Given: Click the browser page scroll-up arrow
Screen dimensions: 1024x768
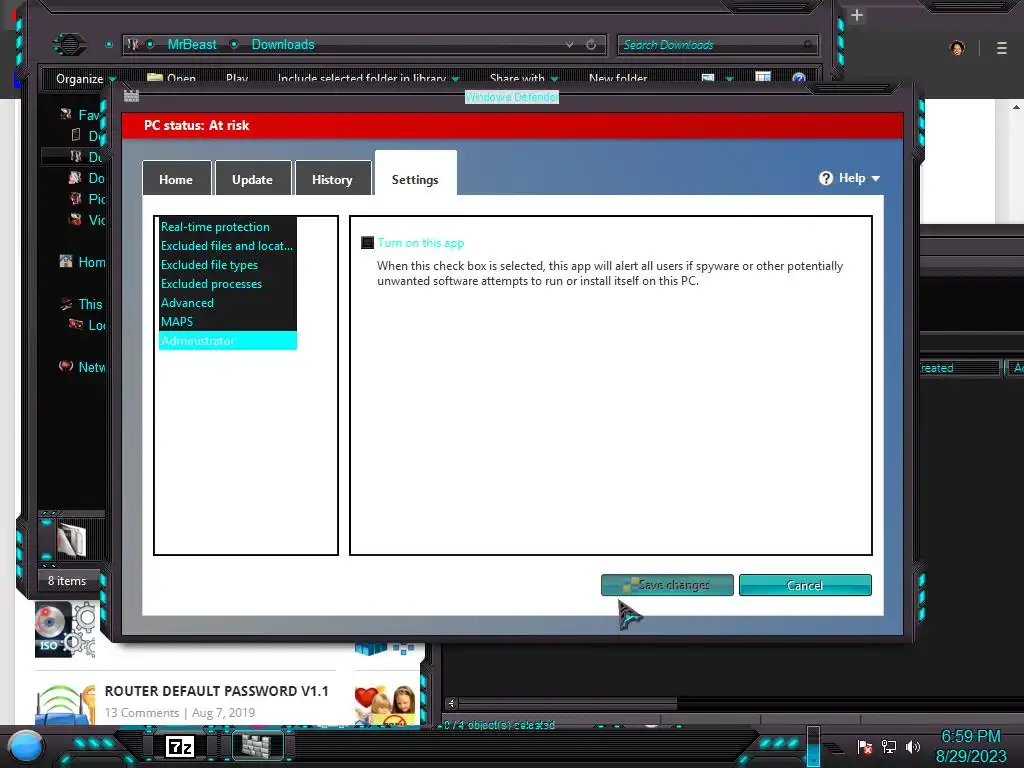Looking at the screenshot, I should click(x=1016, y=107).
